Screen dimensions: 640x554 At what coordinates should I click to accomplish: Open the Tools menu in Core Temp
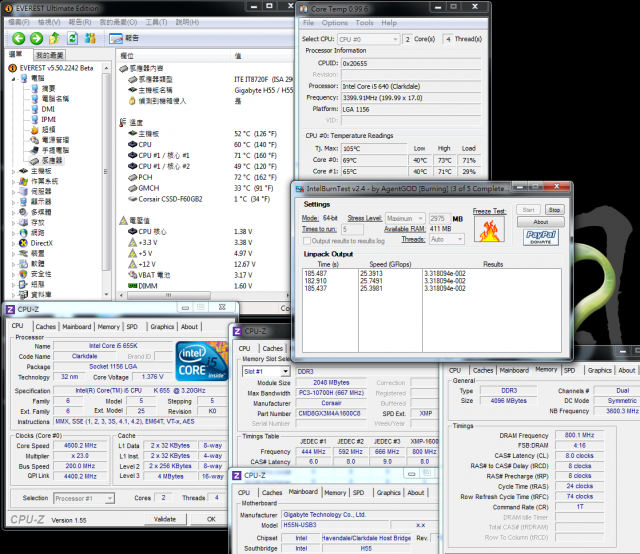(x=364, y=23)
